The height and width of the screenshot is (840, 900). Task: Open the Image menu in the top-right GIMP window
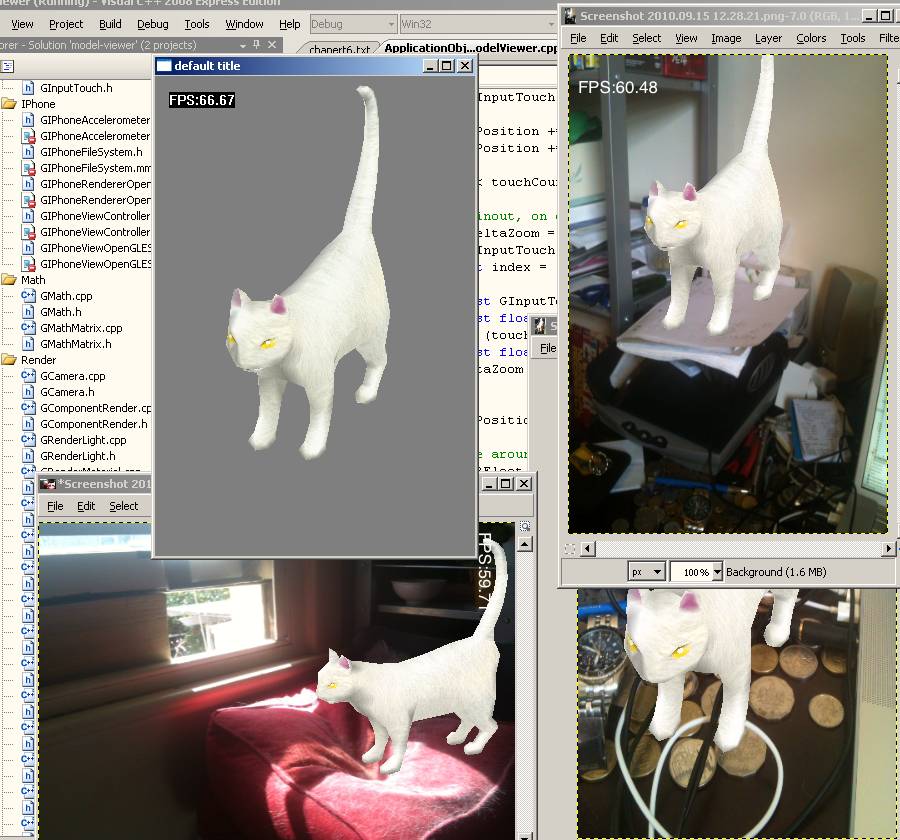(x=726, y=38)
